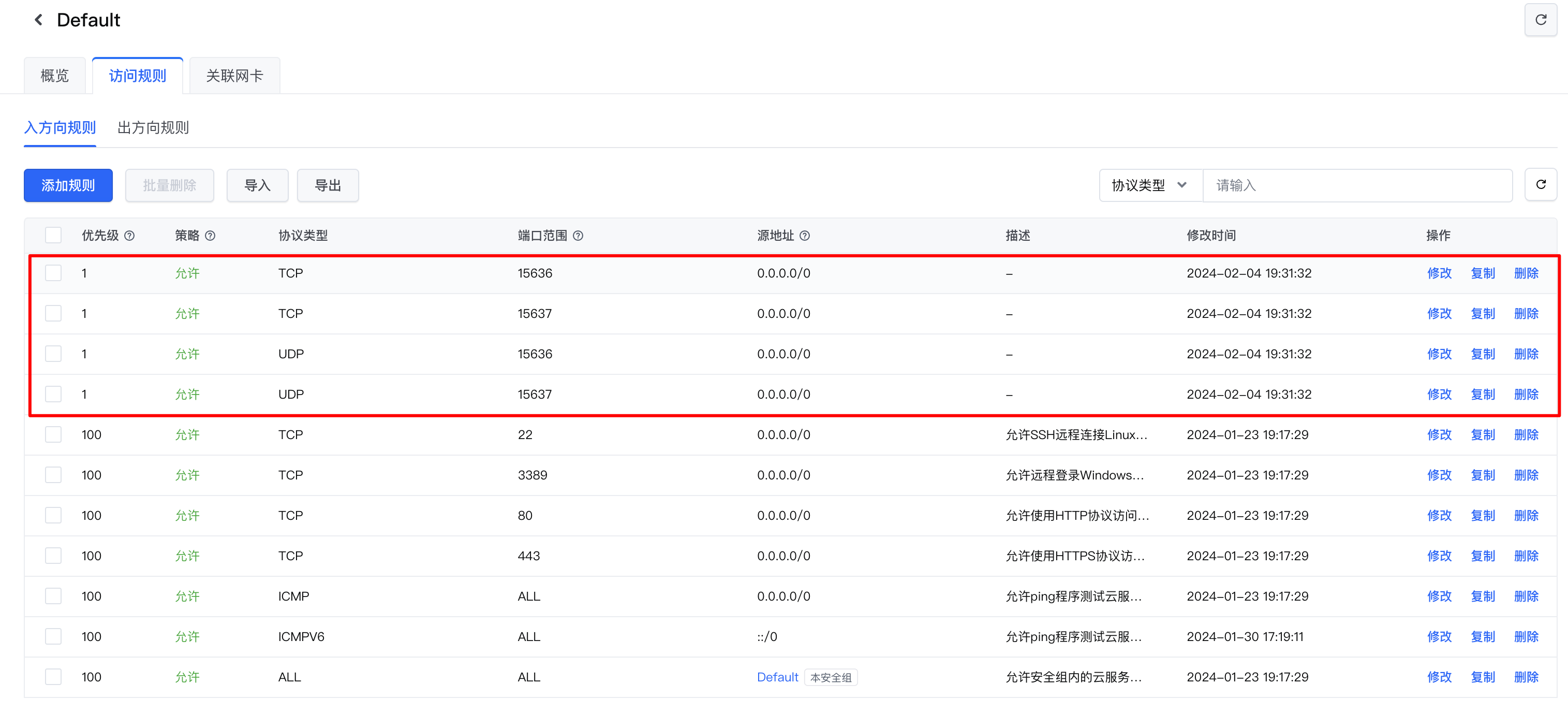Toggle the select-all checkbox in the table header

54,235
